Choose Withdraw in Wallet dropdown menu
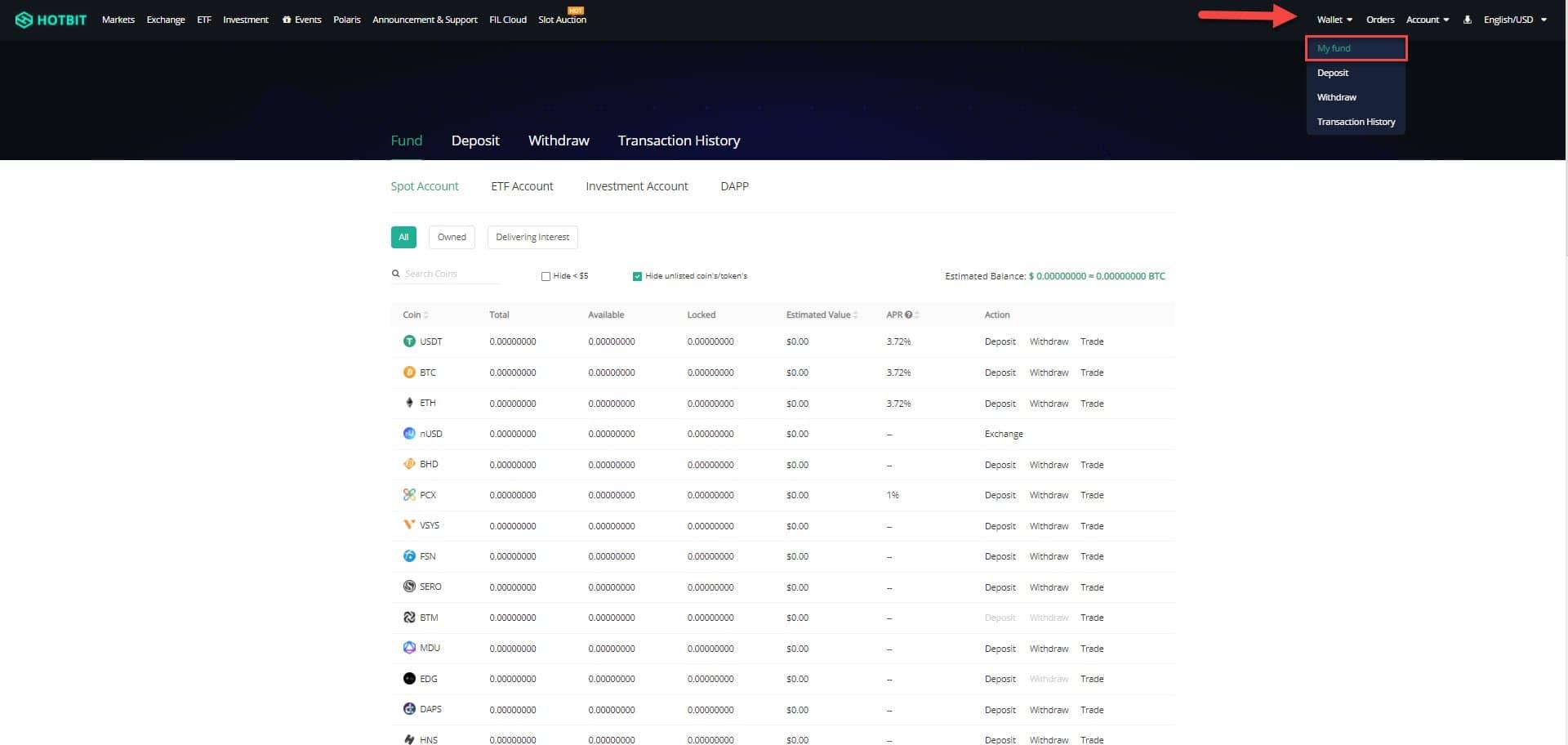Screen dimensions: 1568x745 tap(1336, 97)
